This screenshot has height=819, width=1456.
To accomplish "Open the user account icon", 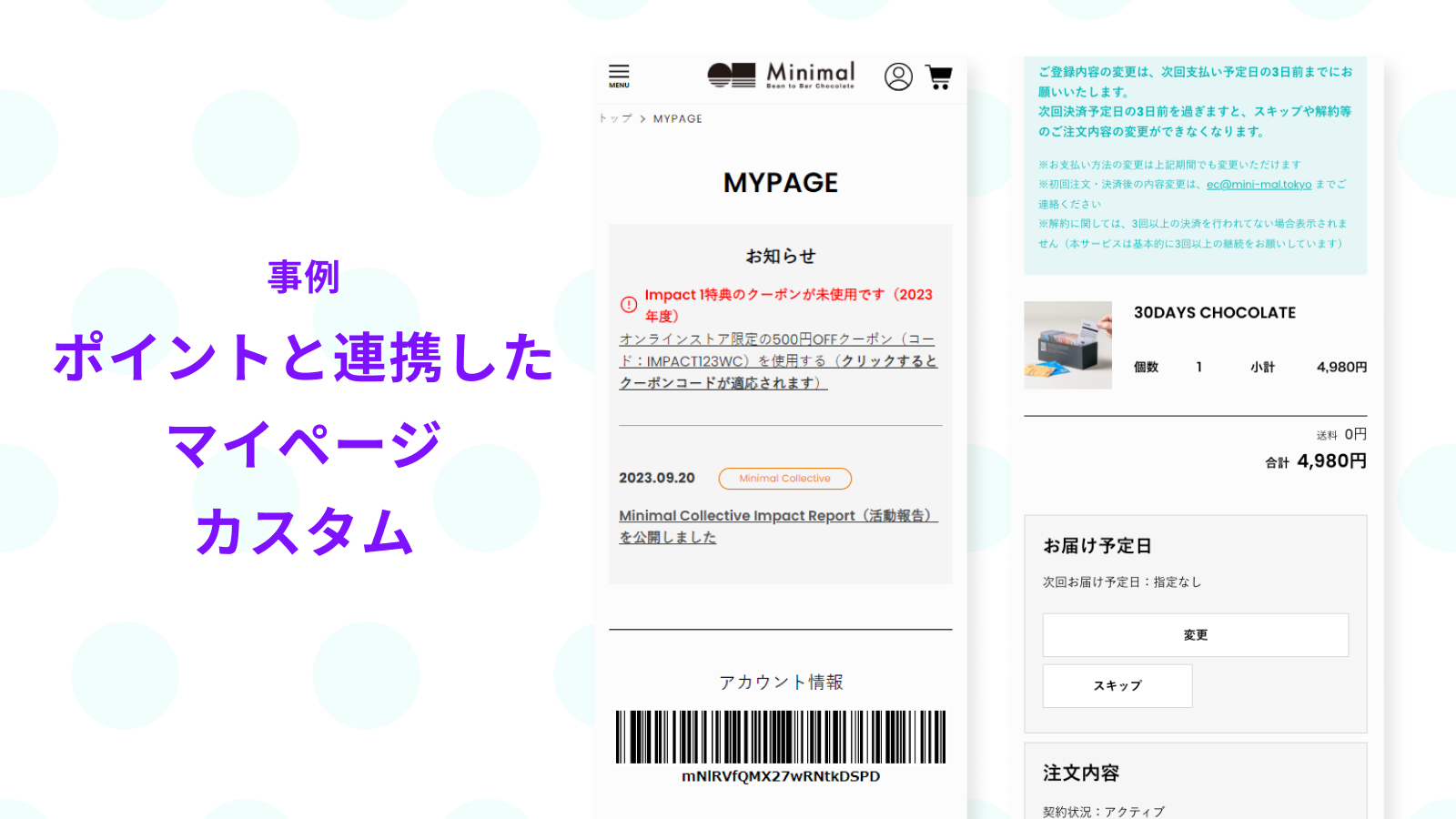I will tap(898, 76).
